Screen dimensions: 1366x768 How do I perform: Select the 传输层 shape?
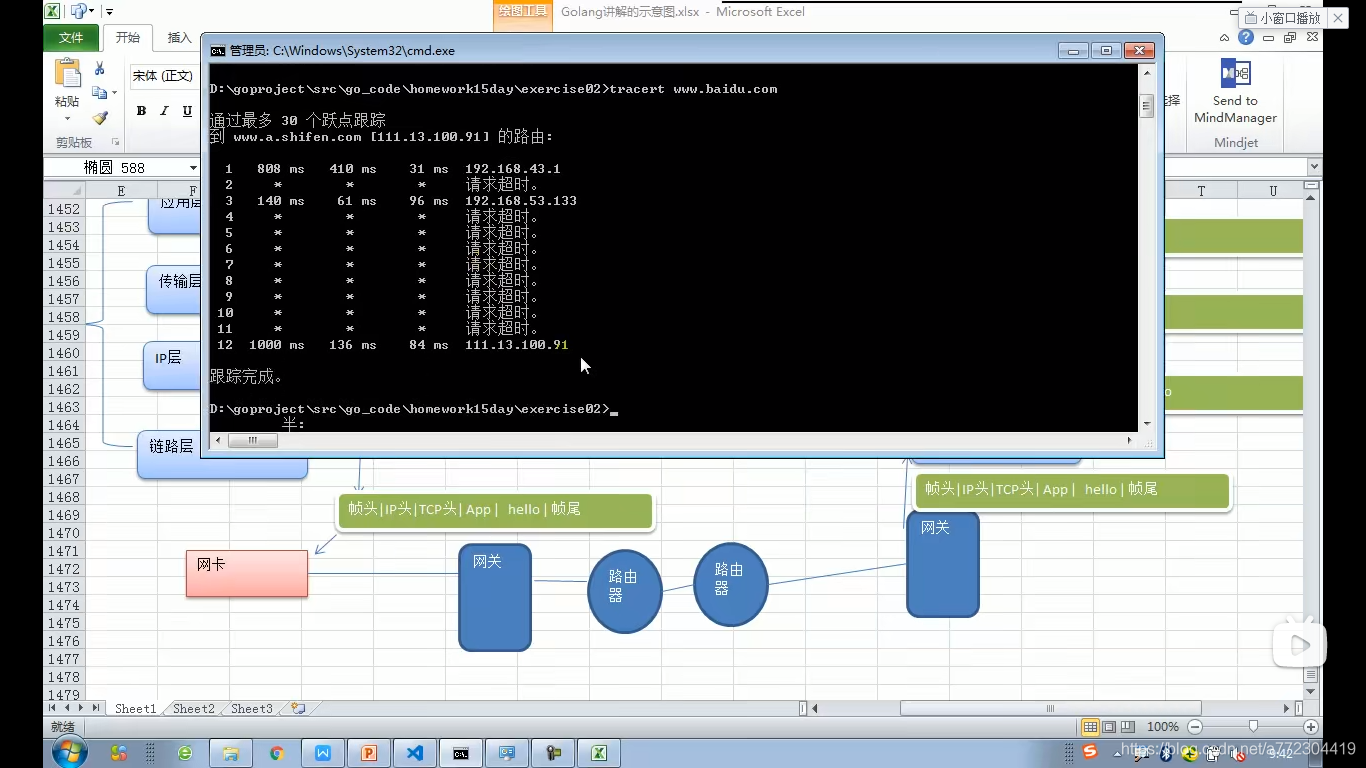click(174, 289)
